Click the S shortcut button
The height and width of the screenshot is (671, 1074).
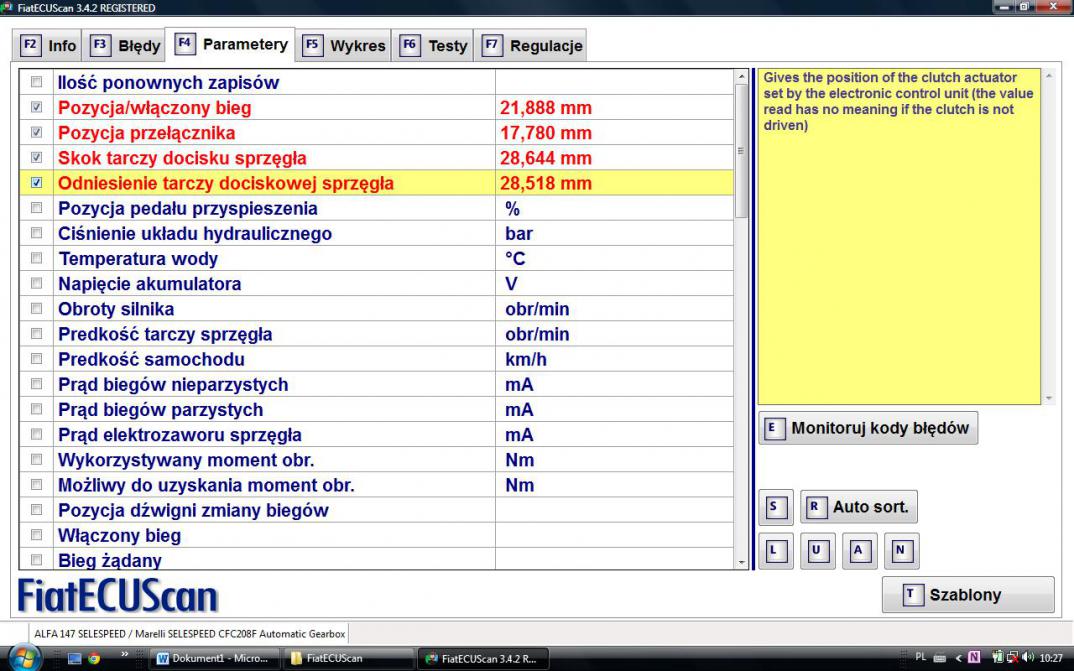coord(773,507)
